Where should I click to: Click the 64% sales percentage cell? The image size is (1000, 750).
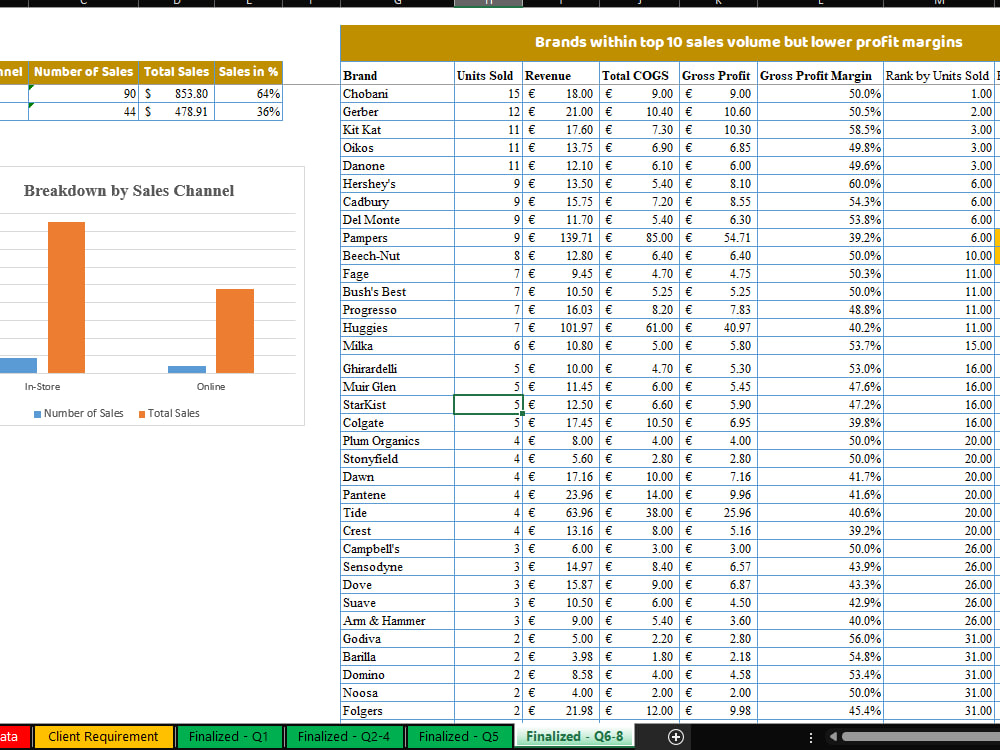click(249, 94)
